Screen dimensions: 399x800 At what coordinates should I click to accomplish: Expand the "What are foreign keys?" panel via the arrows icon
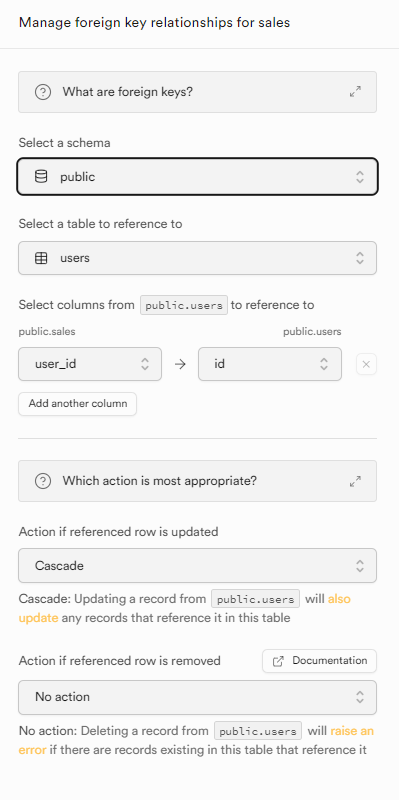coord(355,92)
